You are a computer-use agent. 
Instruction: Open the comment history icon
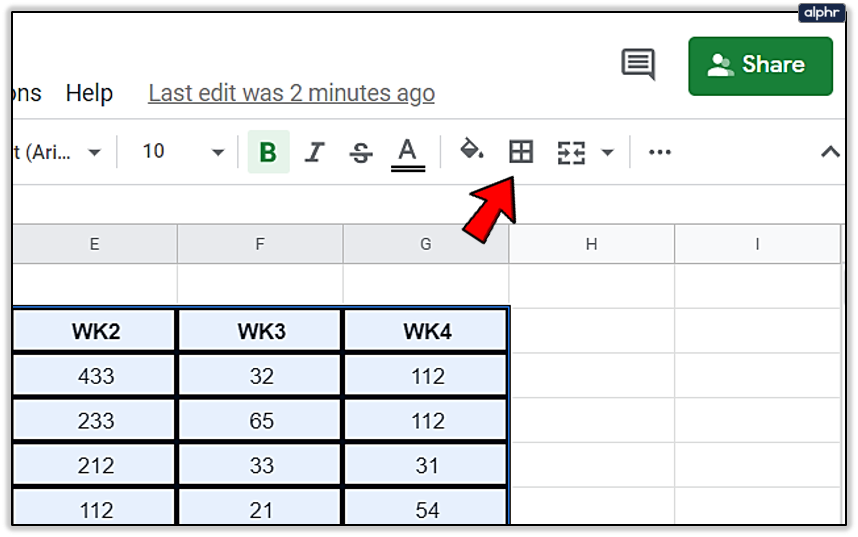[x=638, y=65]
